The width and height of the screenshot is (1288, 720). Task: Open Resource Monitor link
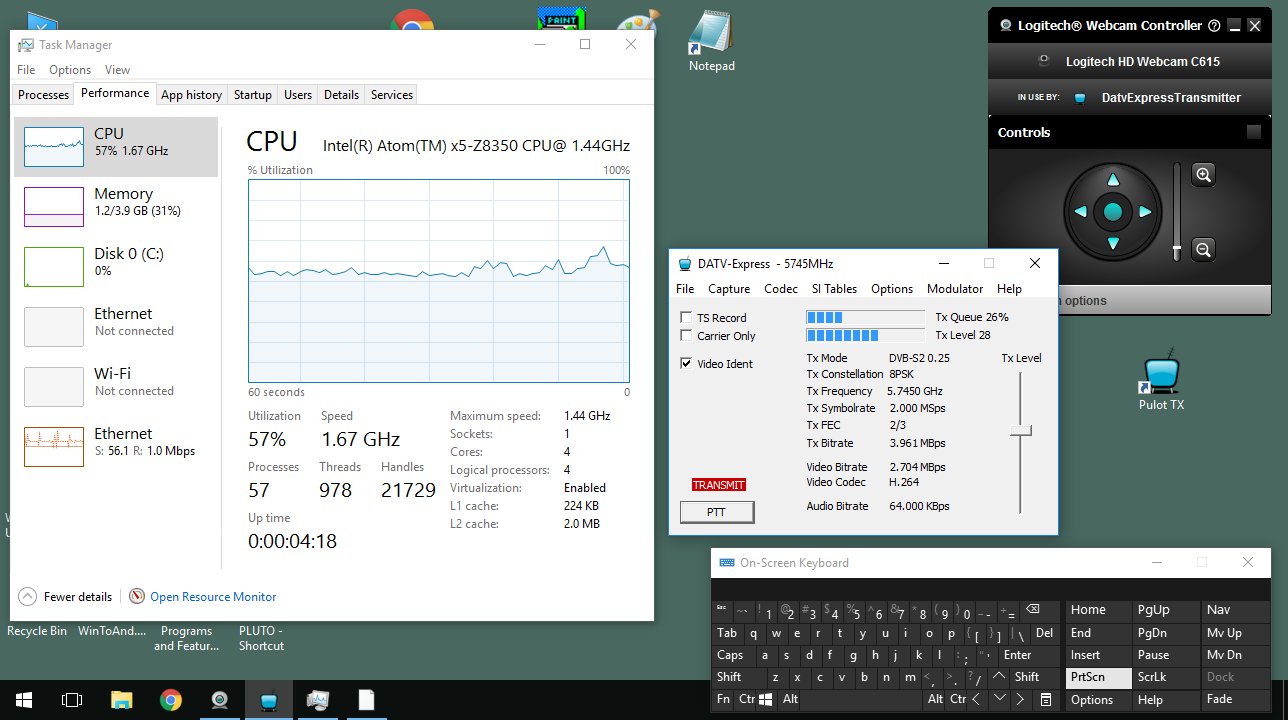213,597
